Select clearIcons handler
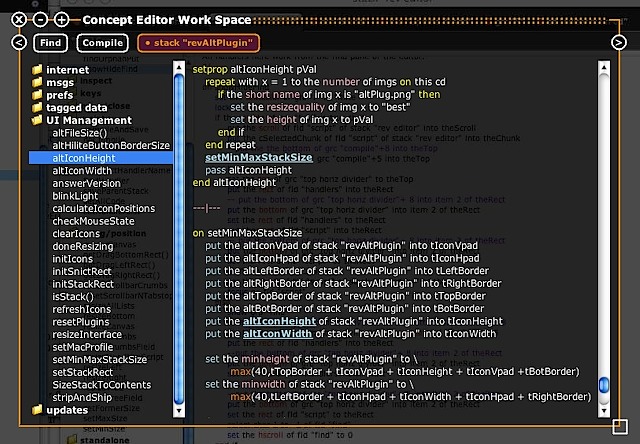 click(76, 234)
